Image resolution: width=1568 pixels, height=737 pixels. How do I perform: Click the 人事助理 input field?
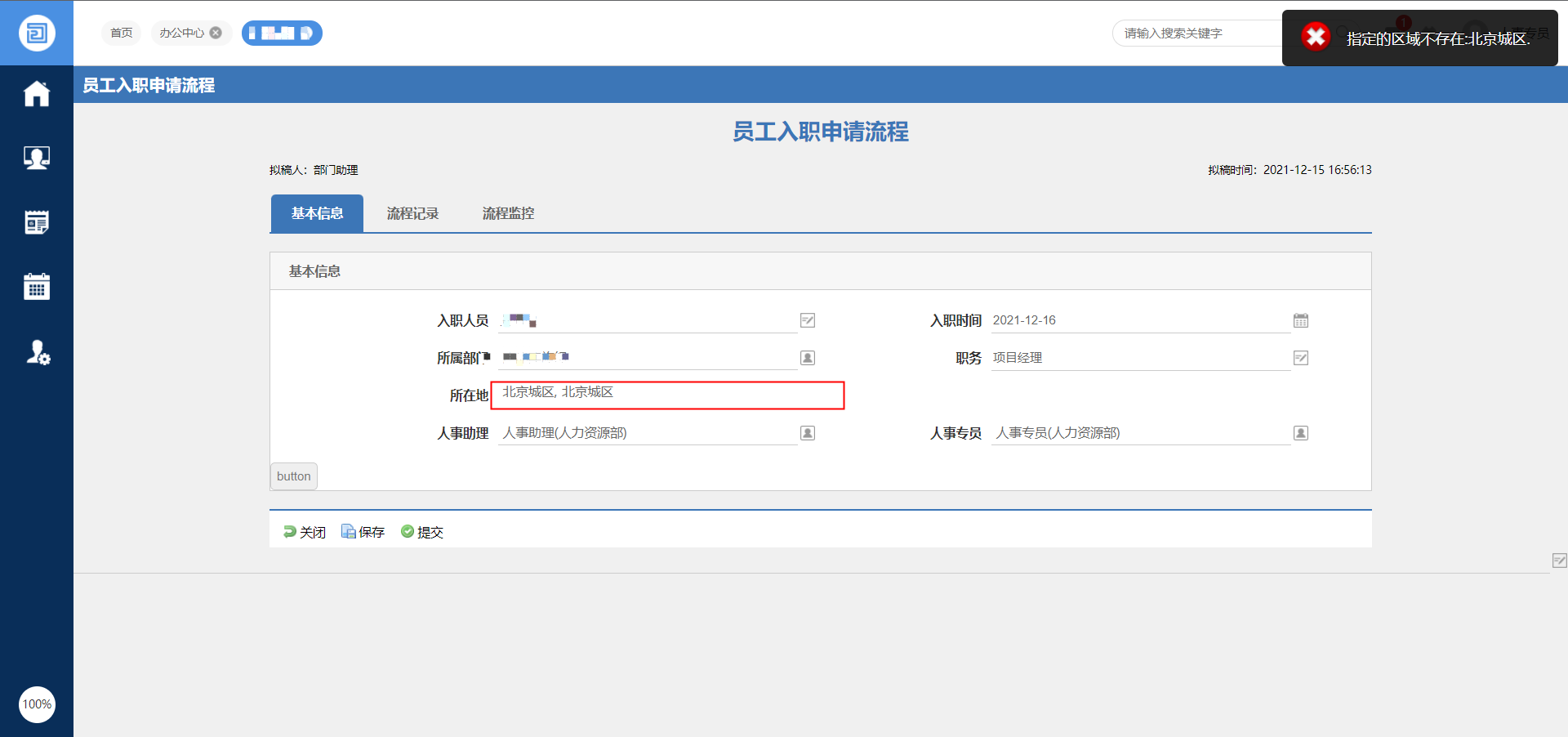[648, 433]
